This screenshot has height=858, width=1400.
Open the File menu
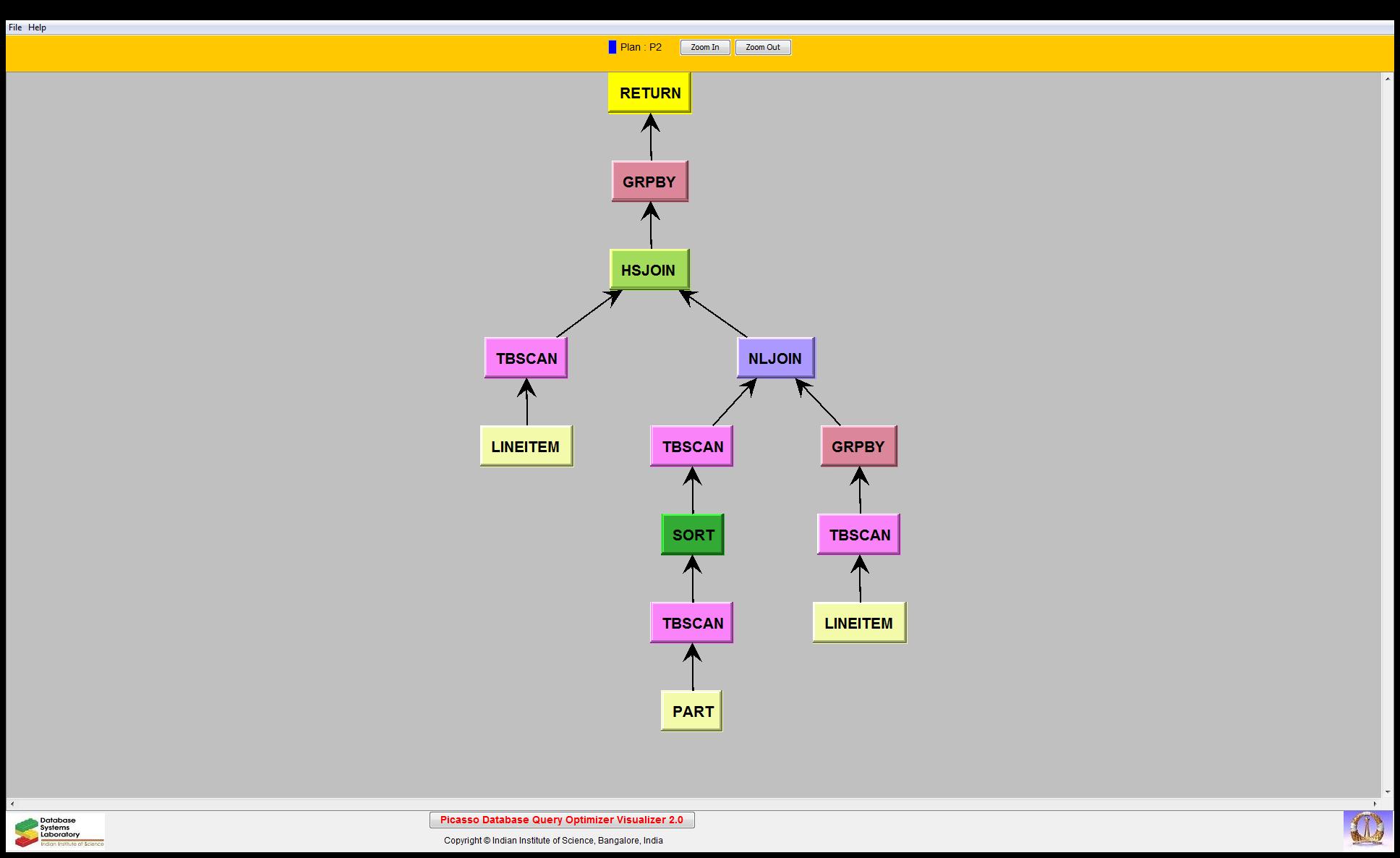(x=15, y=27)
